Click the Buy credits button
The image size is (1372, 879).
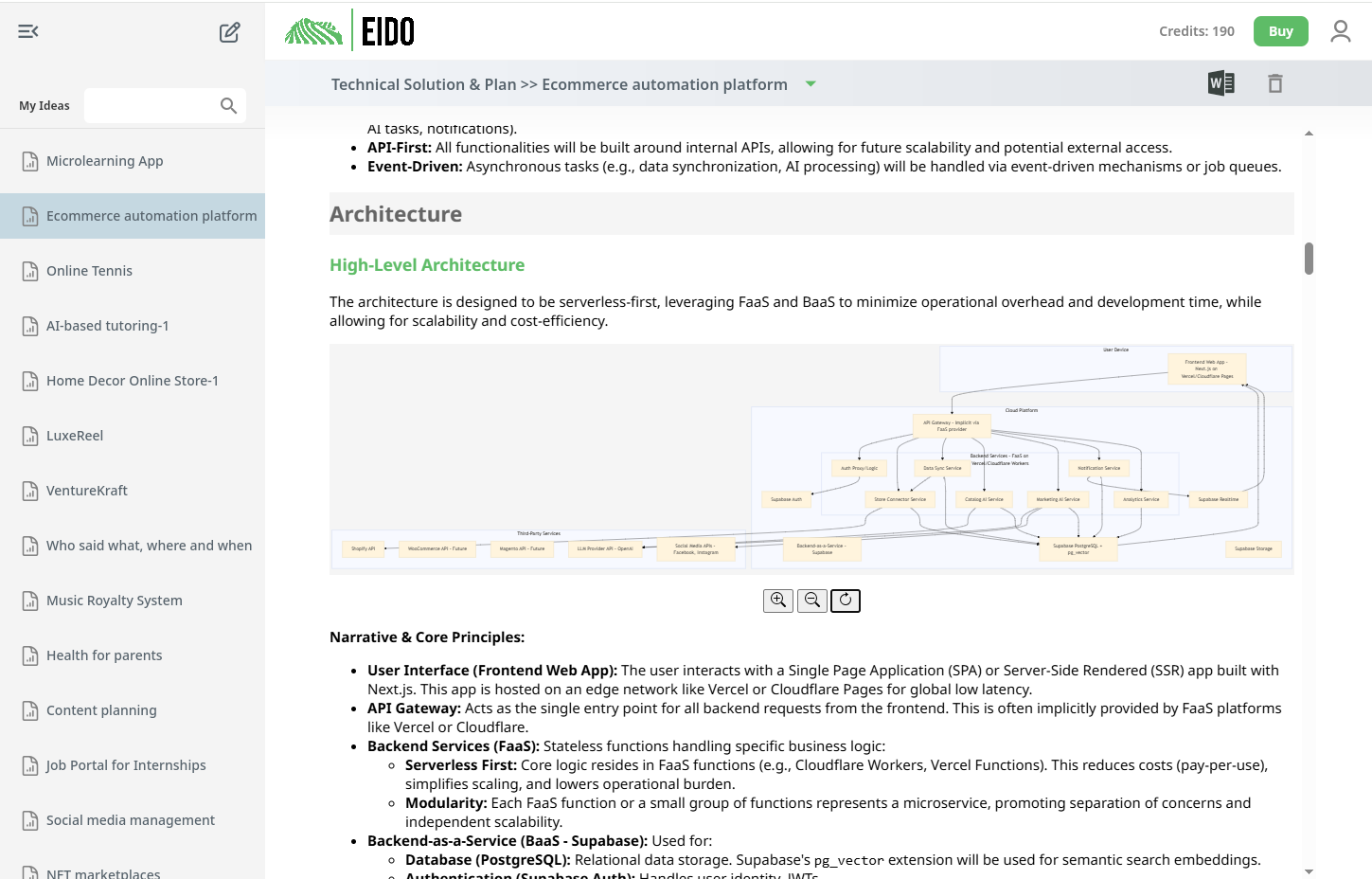[1280, 30]
